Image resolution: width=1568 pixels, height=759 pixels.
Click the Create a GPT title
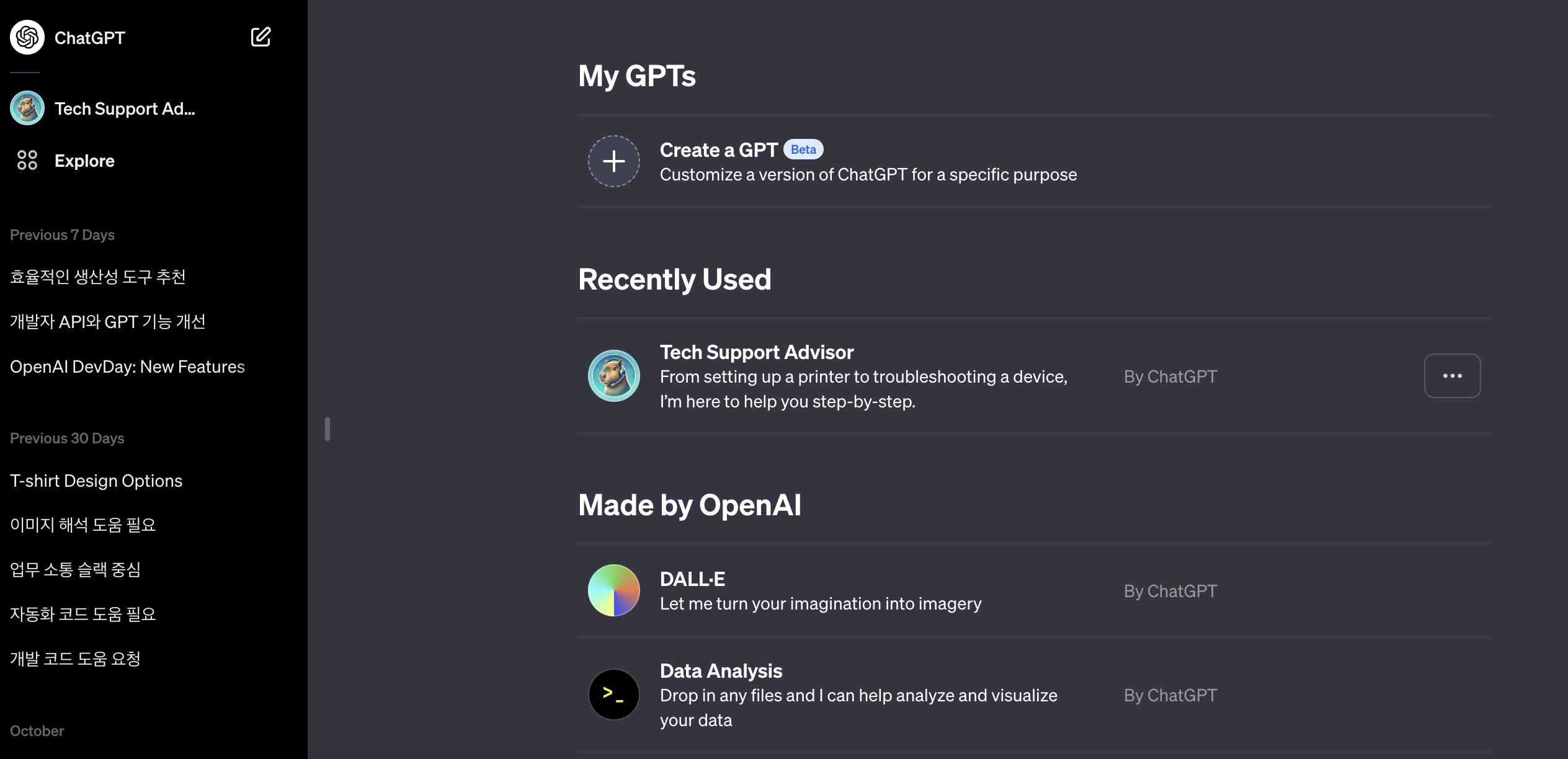pyautogui.click(x=718, y=150)
